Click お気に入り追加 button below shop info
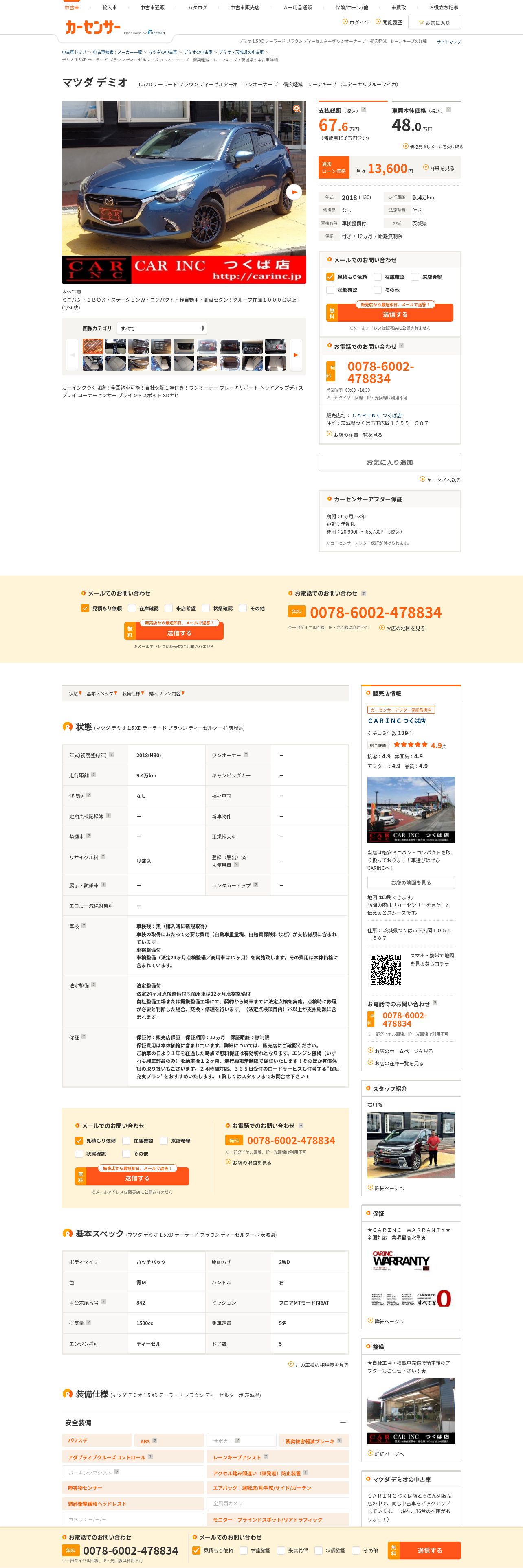Screen dimensions: 523x1568 point(390,462)
